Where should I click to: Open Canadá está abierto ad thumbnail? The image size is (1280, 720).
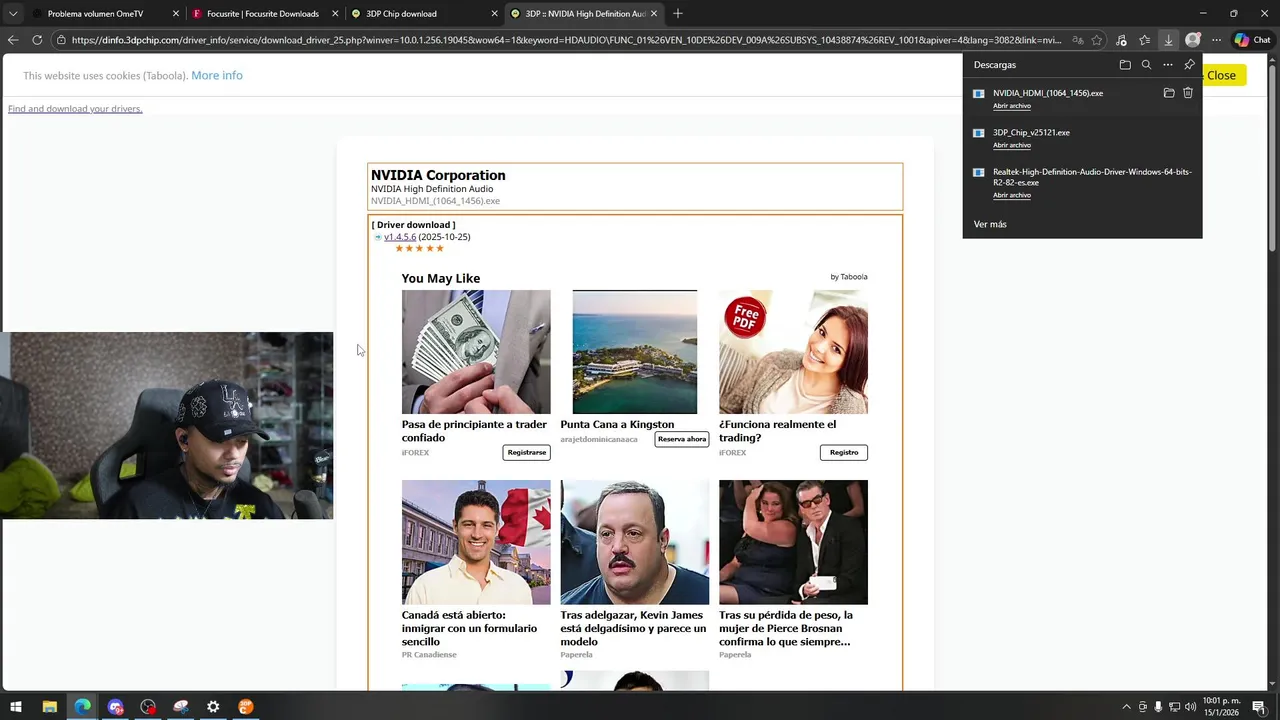pyautogui.click(x=476, y=542)
